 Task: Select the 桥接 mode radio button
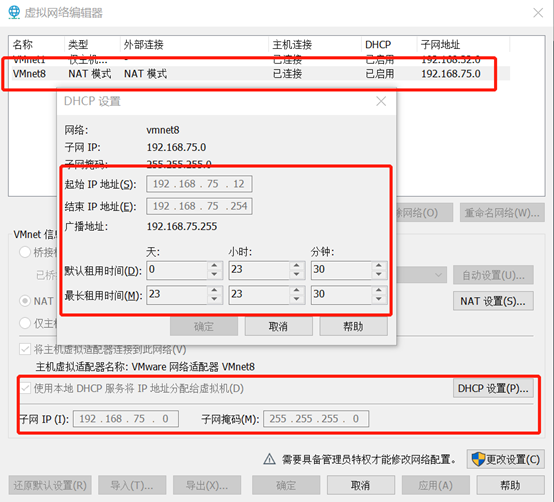click(x=25, y=252)
